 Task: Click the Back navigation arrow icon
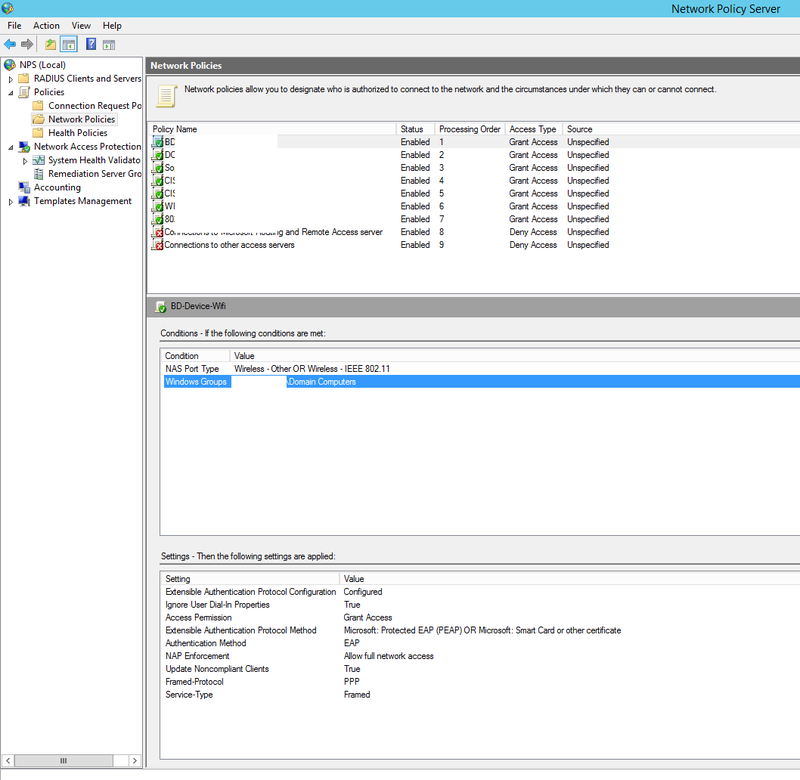pyautogui.click(x=9, y=44)
